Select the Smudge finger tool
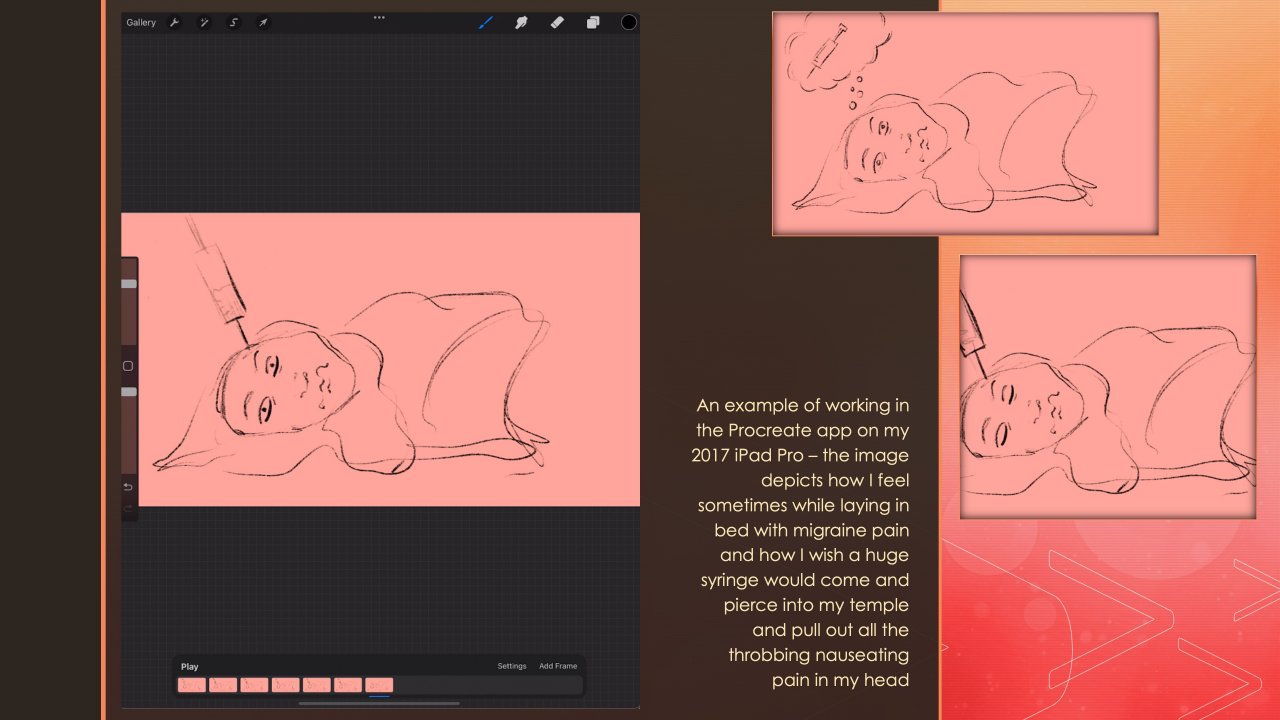This screenshot has width=1280, height=720. [521, 22]
